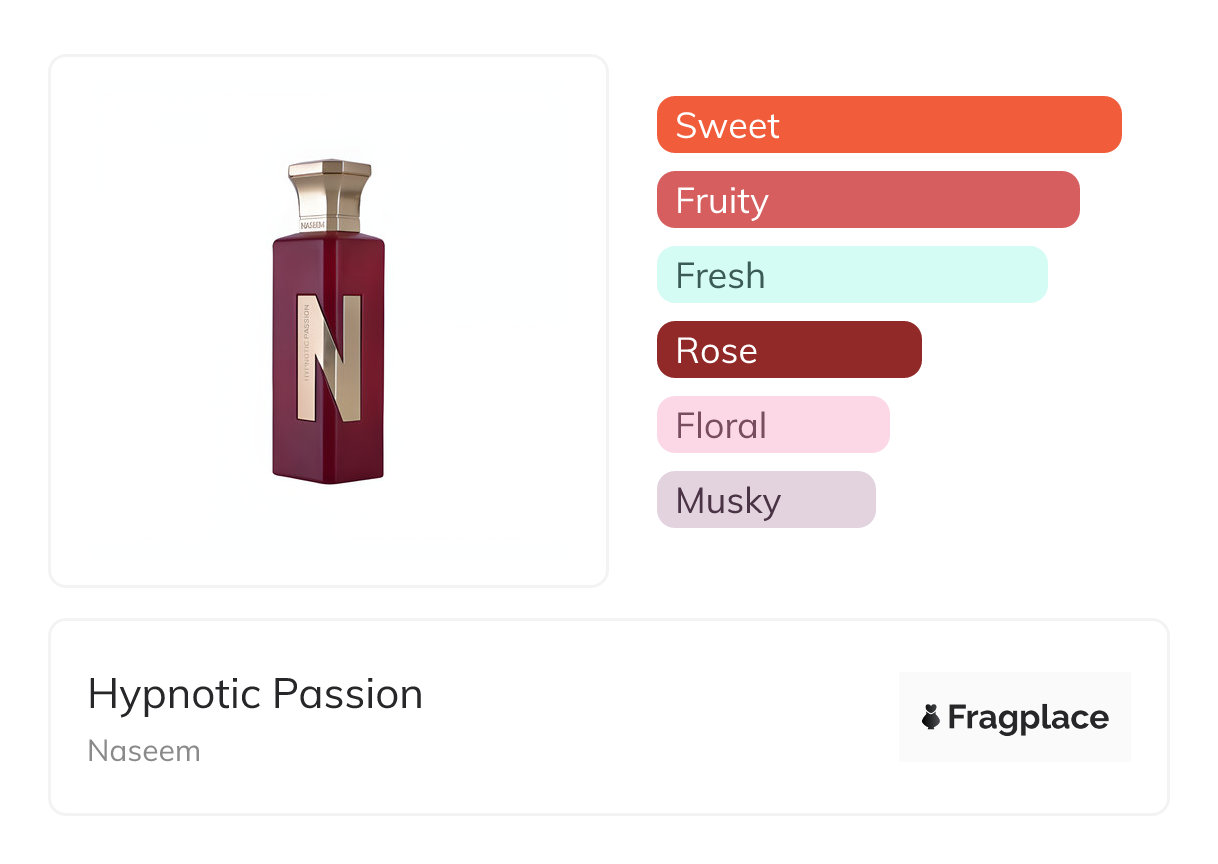The image size is (1218, 864).
Task: Click the Floral label text
Action: [721, 426]
